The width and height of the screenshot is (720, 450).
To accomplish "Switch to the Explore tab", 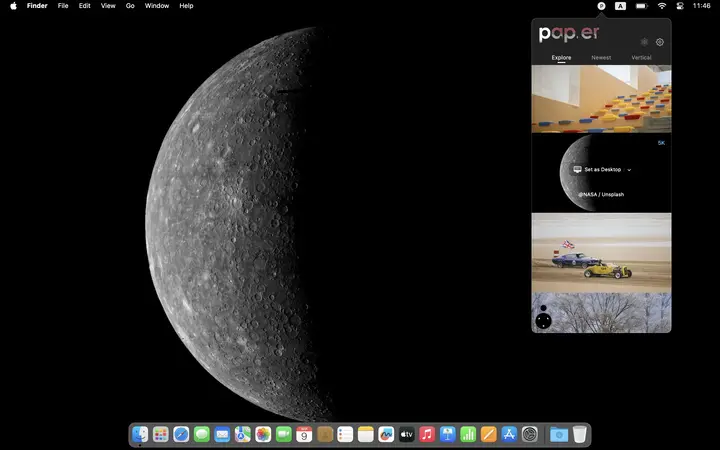I will 561,57.
